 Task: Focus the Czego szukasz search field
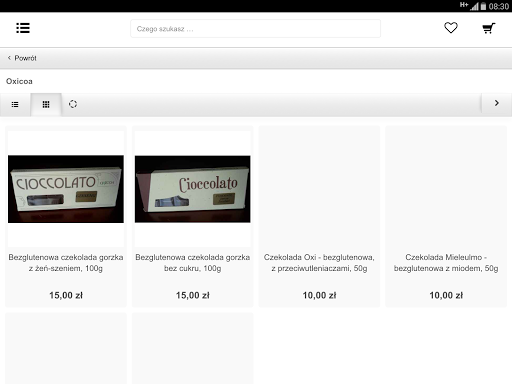coord(255,29)
